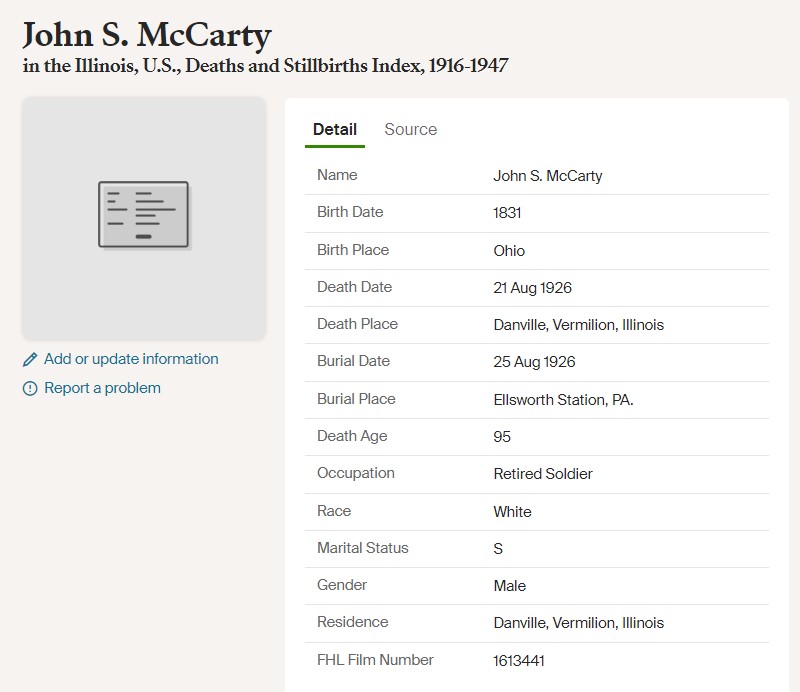Click Danville, Vermilion, Illinois in Death Place row

click(x=578, y=325)
